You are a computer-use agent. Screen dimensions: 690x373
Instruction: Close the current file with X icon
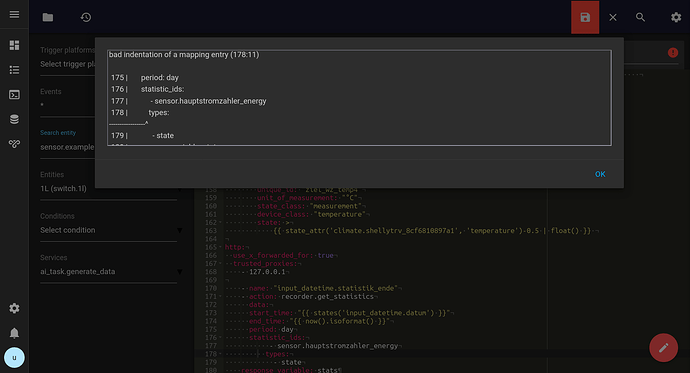click(x=613, y=17)
